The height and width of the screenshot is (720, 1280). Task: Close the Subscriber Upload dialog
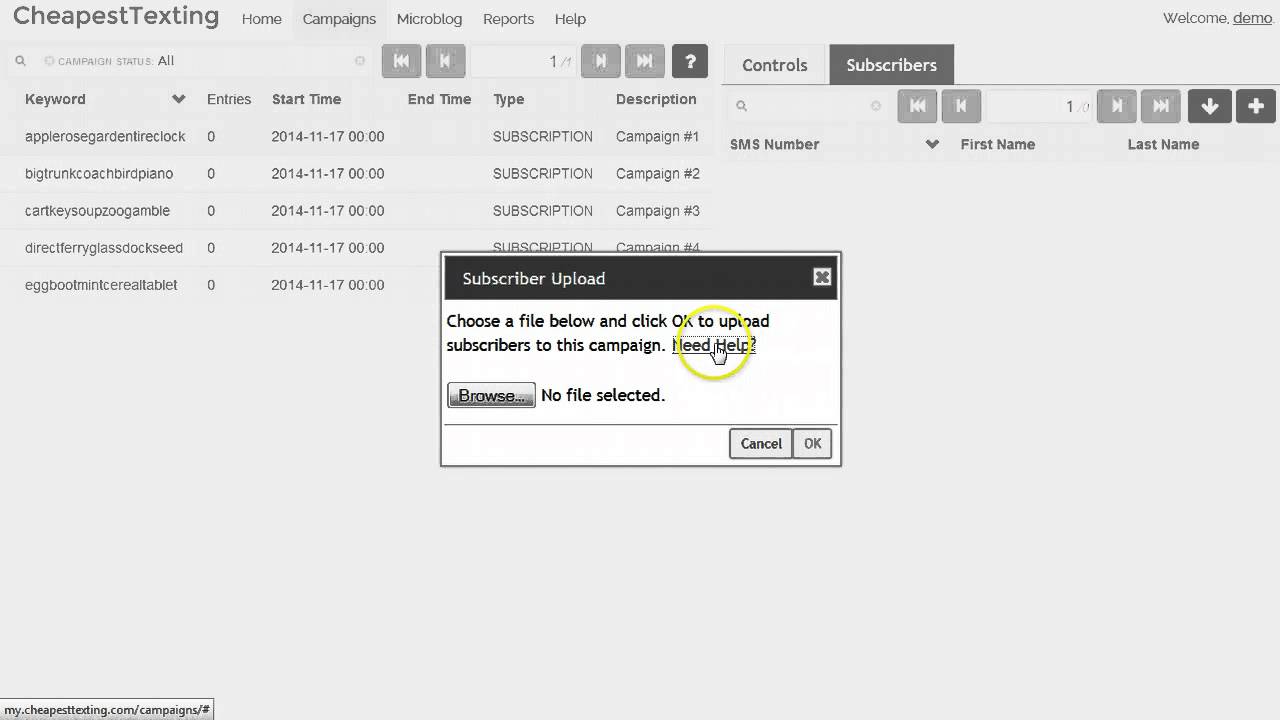pos(822,278)
